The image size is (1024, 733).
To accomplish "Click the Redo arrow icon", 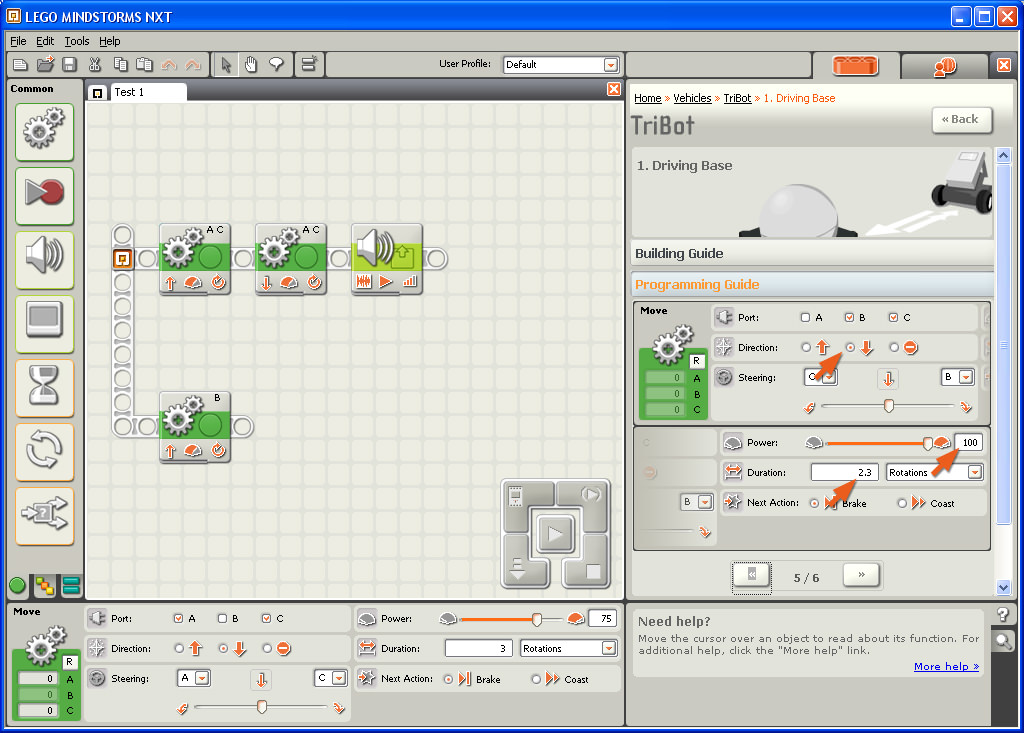I will 193,65.
